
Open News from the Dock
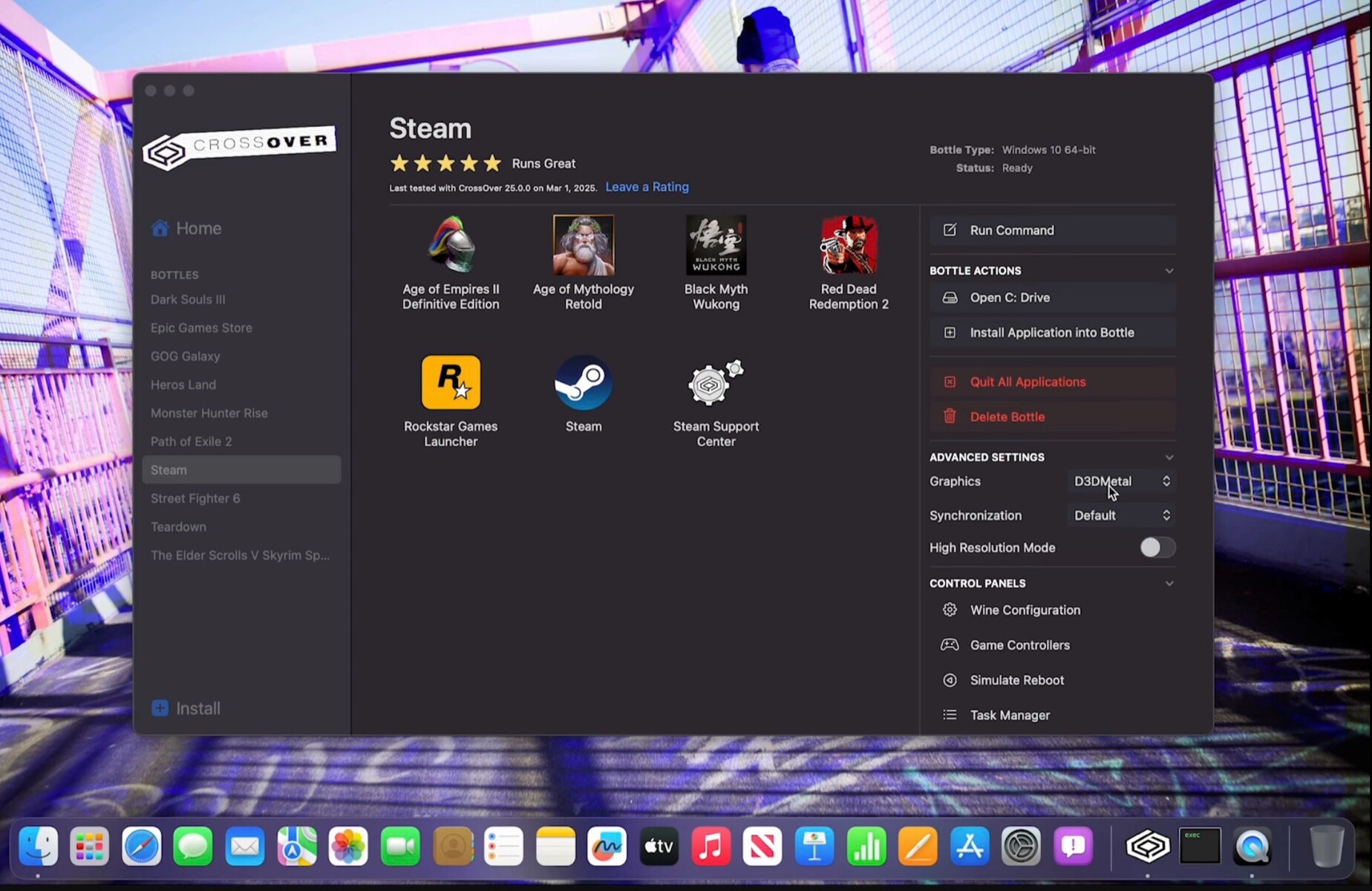click(x=762, y=846)
